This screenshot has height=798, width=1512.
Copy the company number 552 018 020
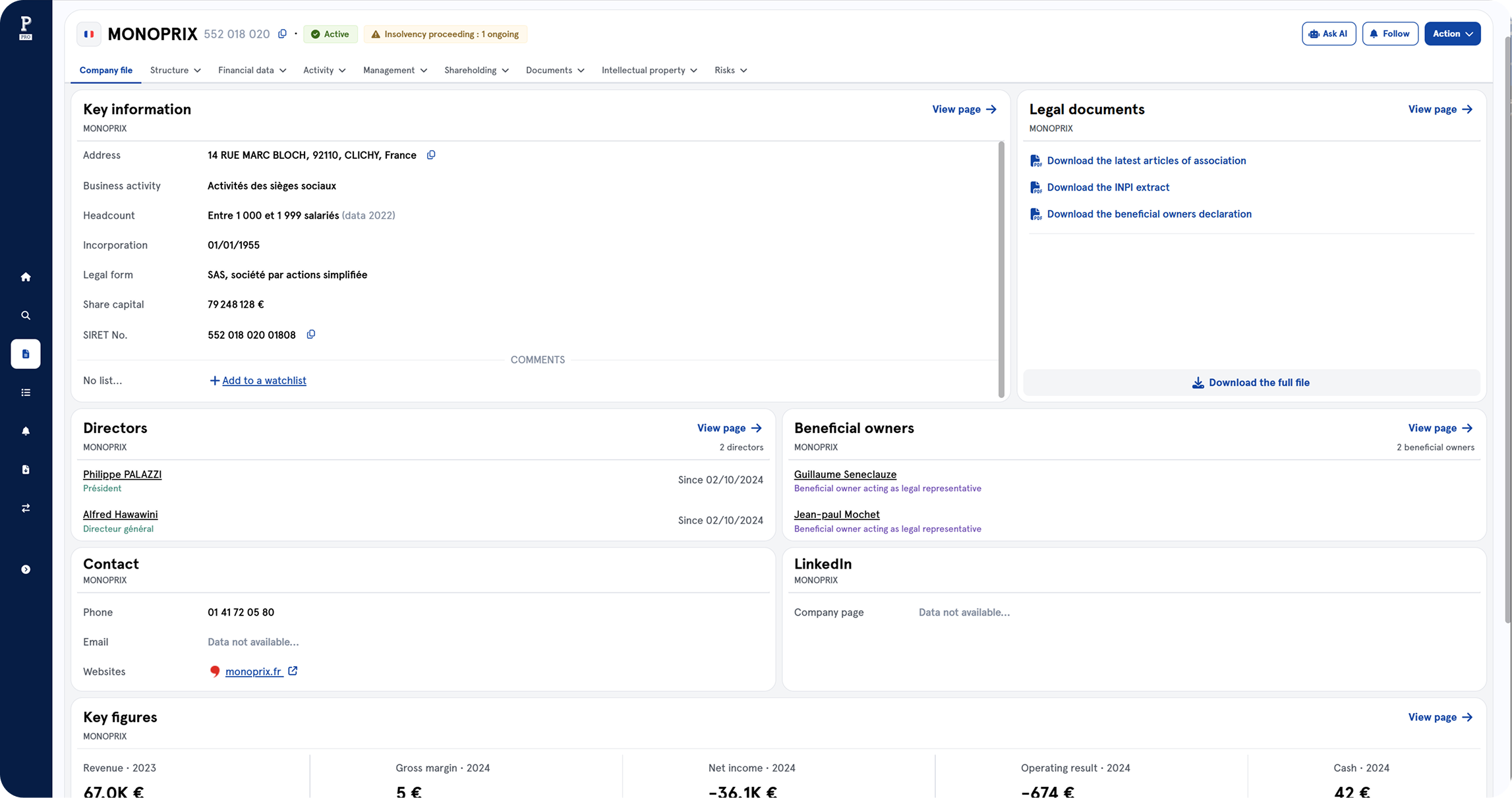pos(282,34)
